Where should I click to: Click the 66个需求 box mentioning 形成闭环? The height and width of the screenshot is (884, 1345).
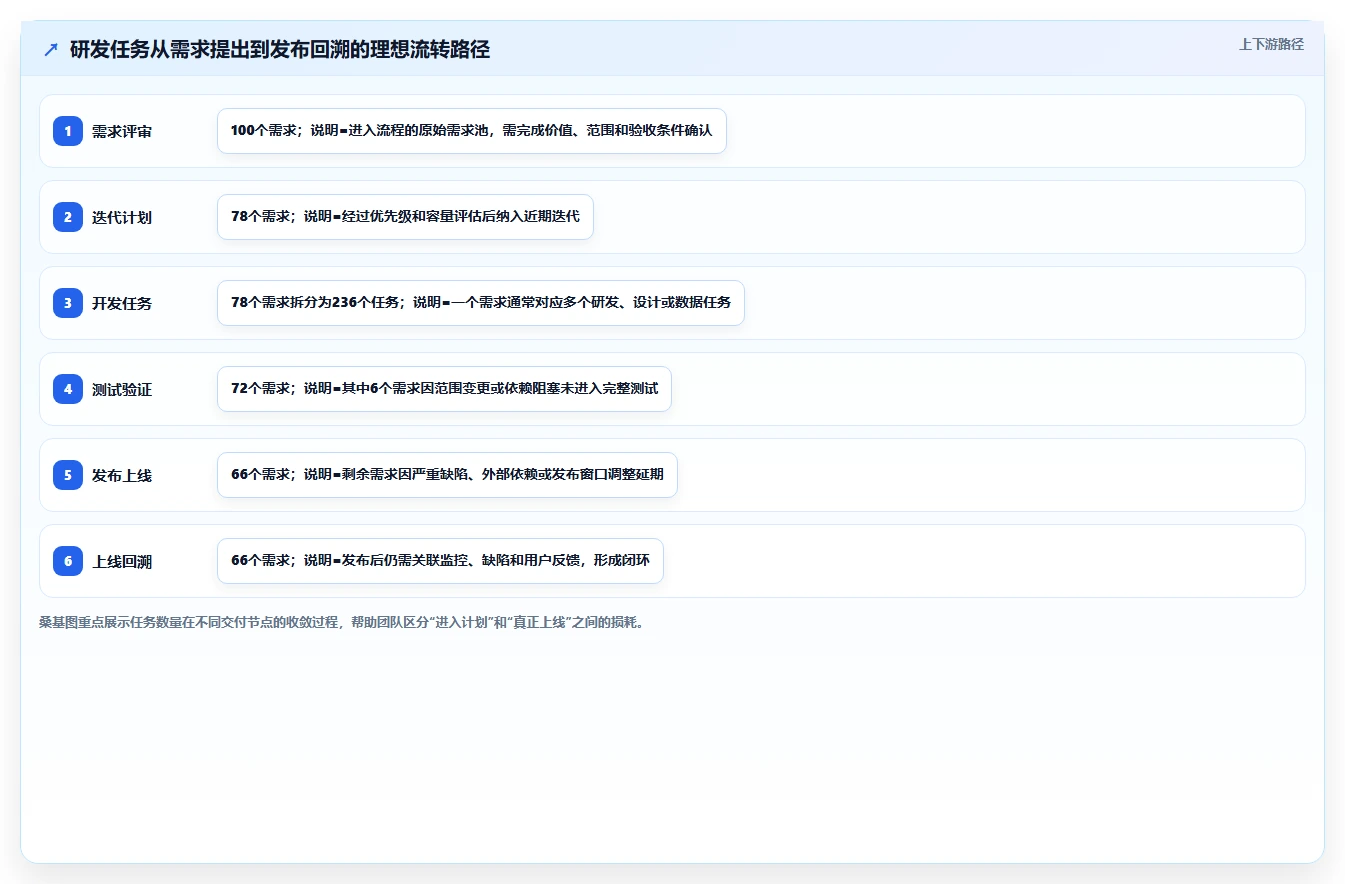pos(440,561)
